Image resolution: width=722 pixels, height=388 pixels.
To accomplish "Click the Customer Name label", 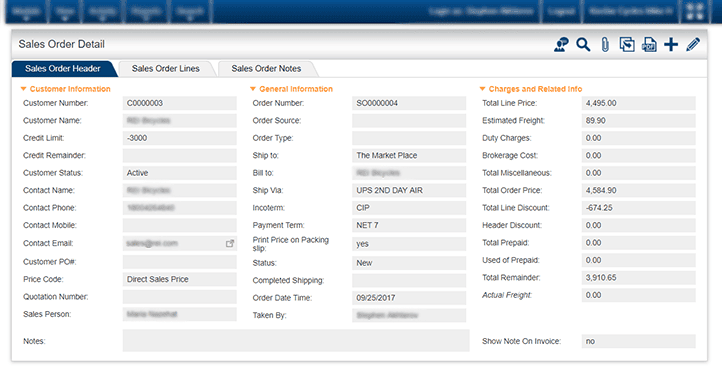I will pos(52,121).
